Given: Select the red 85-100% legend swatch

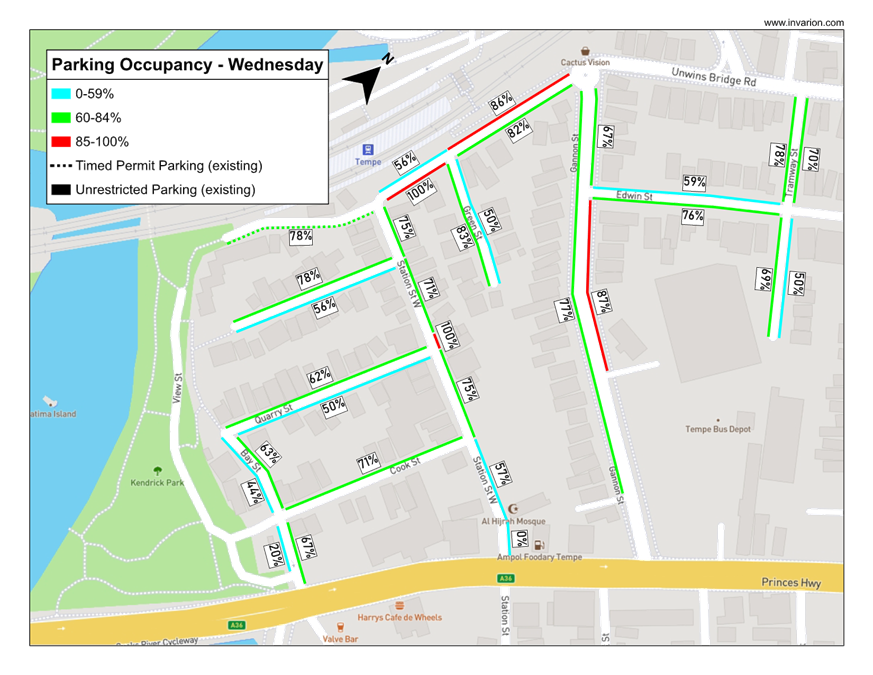Looking at the screenshot, I should point(62,141).
